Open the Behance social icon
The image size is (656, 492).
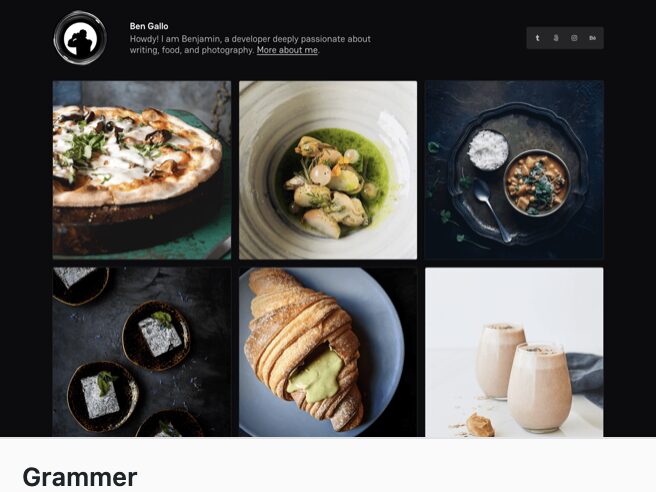coord(592,38)
